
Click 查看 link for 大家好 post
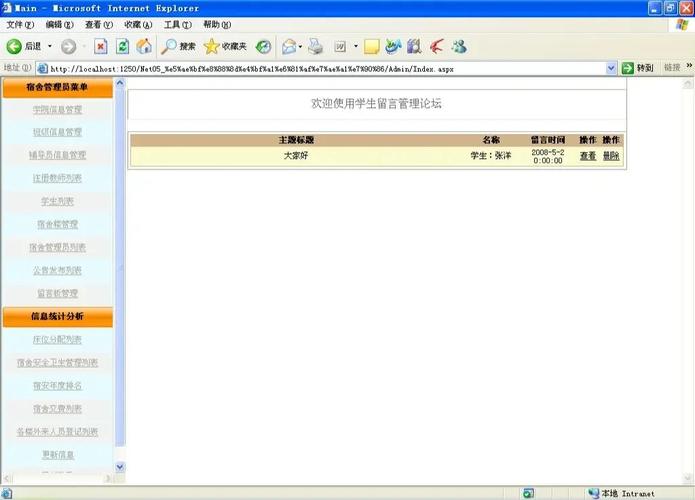click(588, 156)
